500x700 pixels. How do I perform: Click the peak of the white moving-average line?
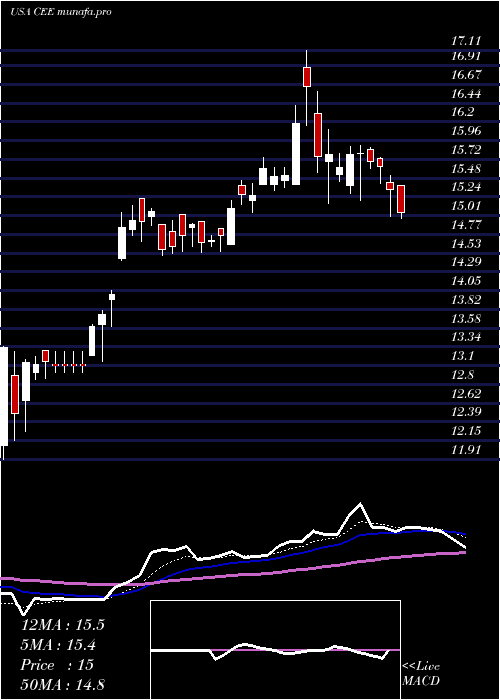(360, 505)
